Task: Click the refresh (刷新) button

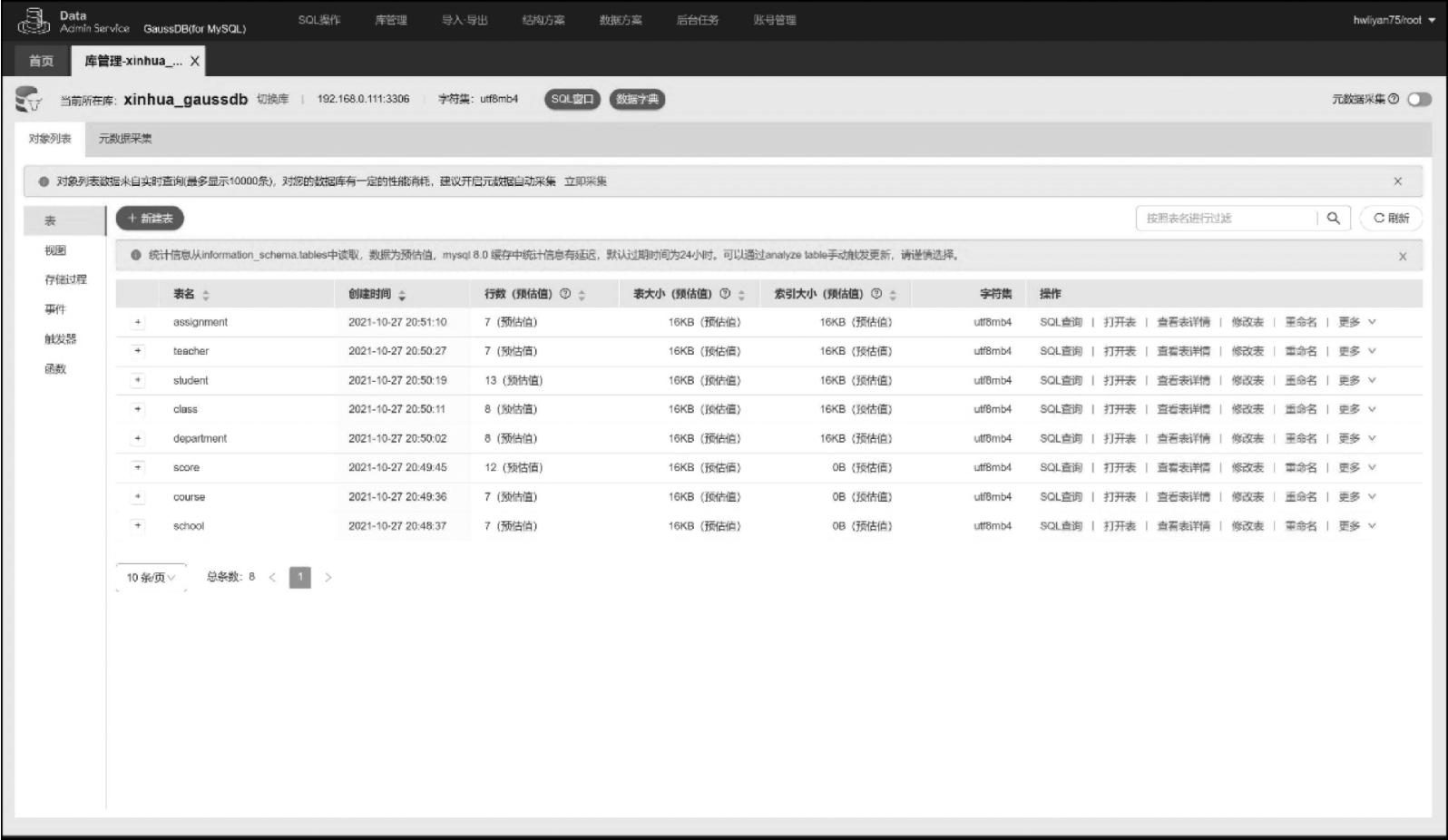Action: pyautogui.click(x=1391, y=219)
